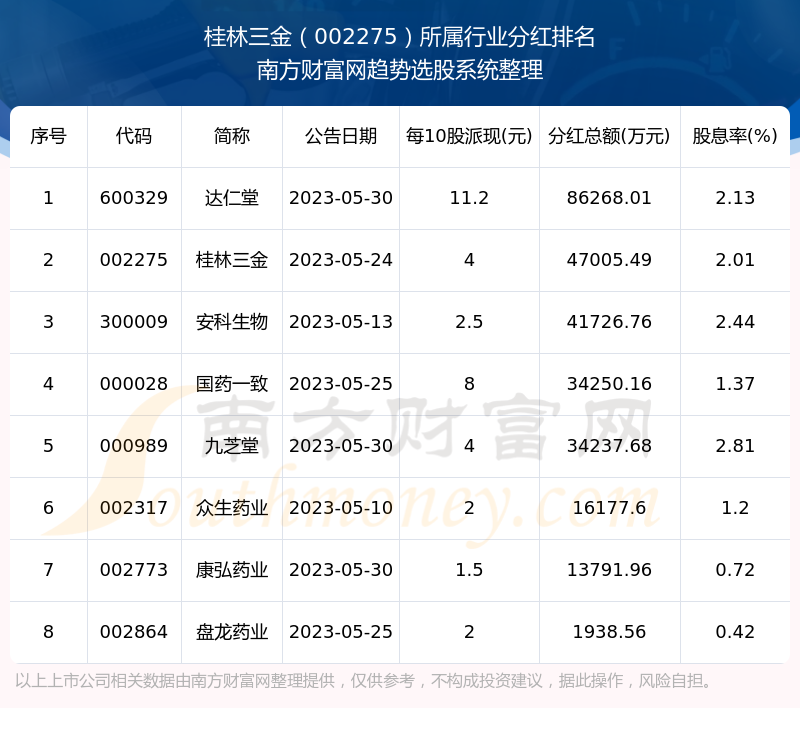Select the 代码 column header

pyautogui.click(x=134, y=136)
